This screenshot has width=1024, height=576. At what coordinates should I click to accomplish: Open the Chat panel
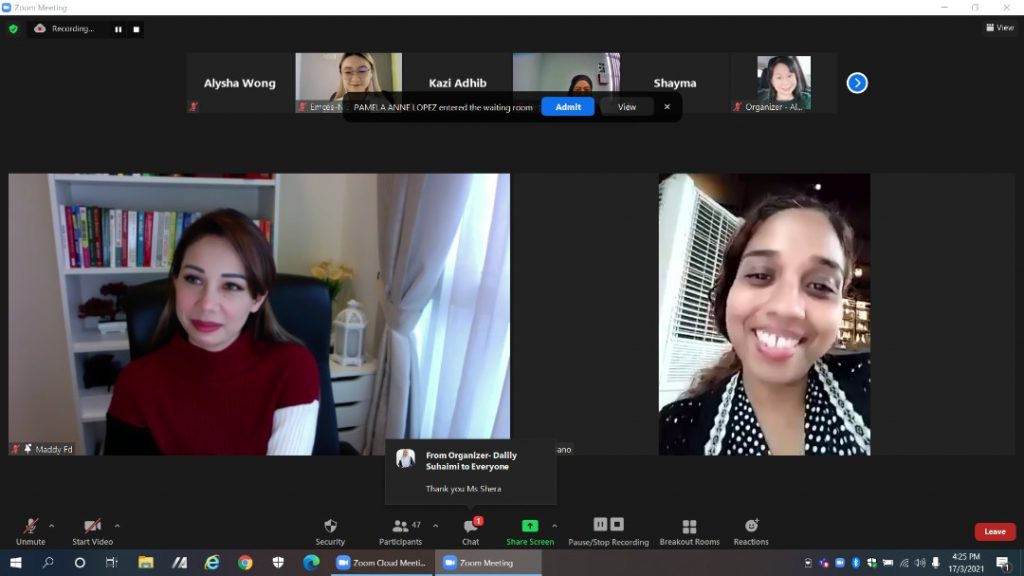point(471,532)
